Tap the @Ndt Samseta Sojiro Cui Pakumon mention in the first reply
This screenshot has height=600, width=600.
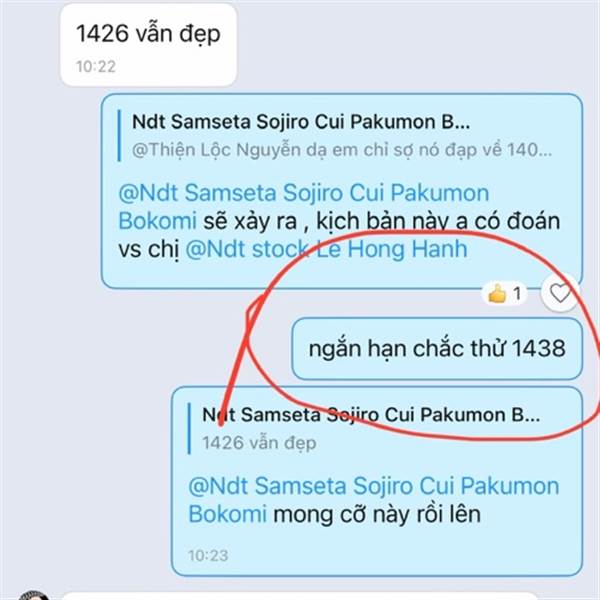click(x=304, y=193)
